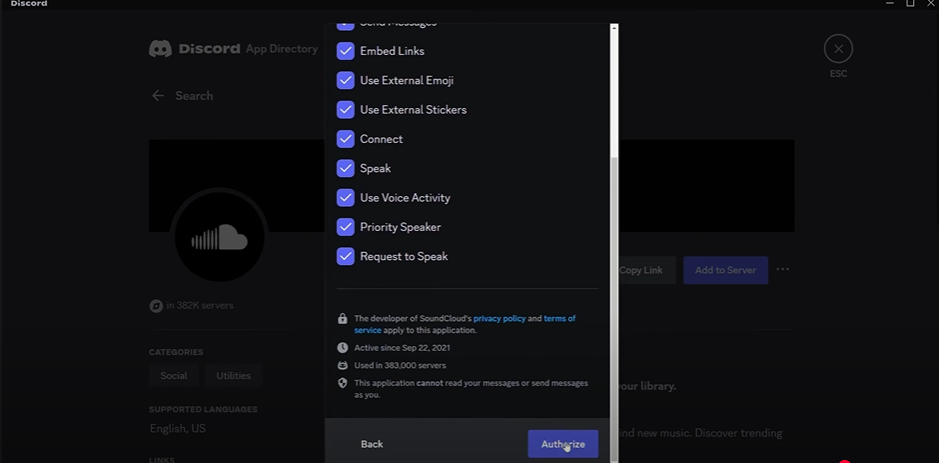Select the Utilities category tag
Image resolution: width=939 pixels, height=463 pixels.
(234, 376)
